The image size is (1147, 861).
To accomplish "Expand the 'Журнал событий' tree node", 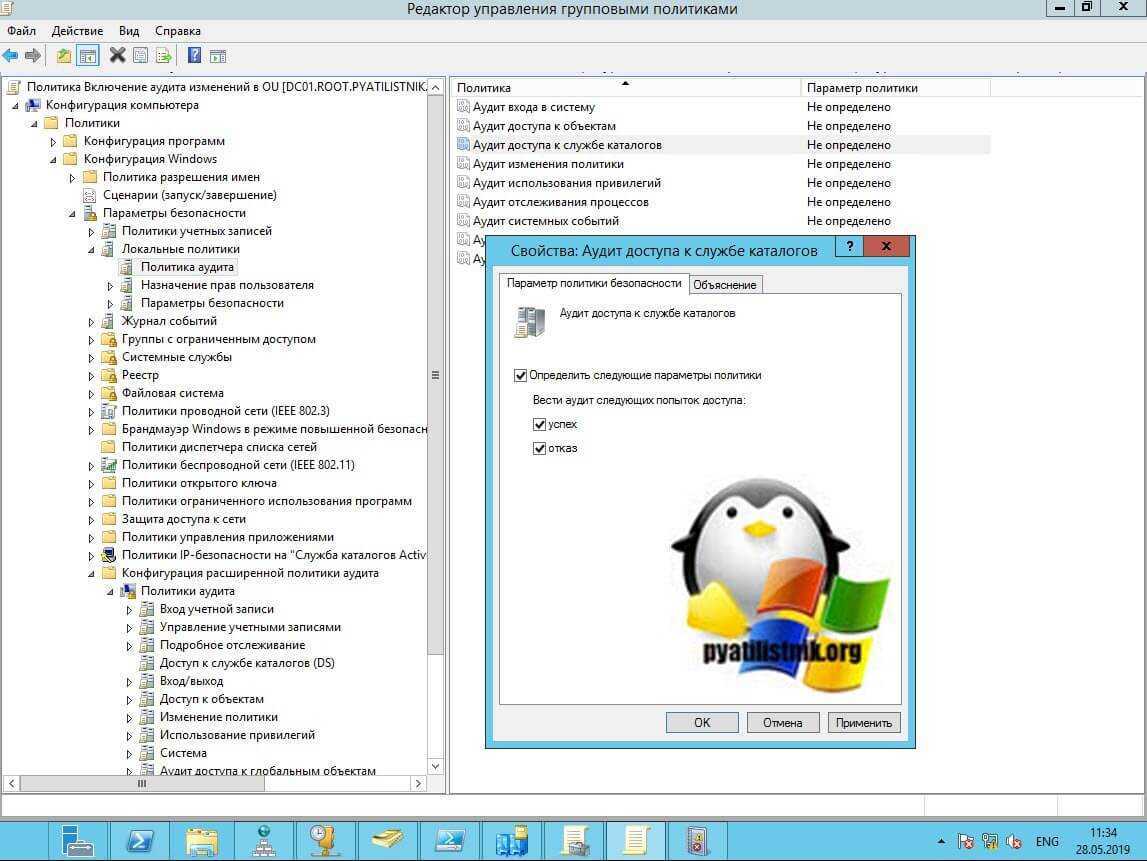I will (x=92, y=322).
